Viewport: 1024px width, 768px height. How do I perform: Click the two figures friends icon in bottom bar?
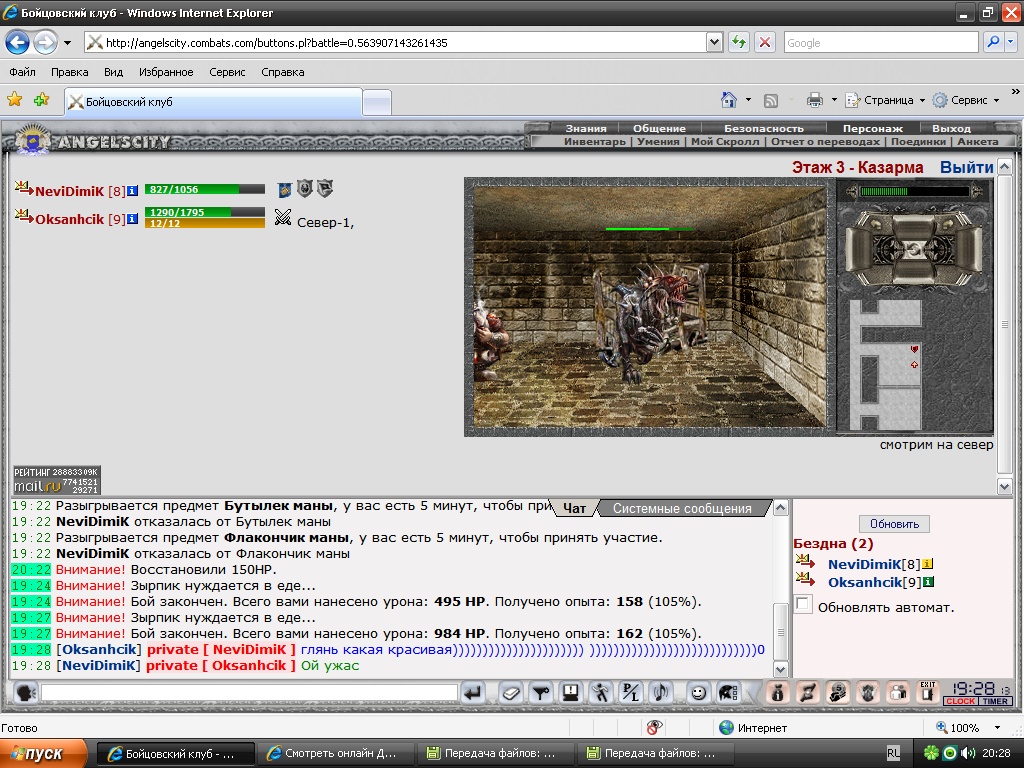pos(899,692)
